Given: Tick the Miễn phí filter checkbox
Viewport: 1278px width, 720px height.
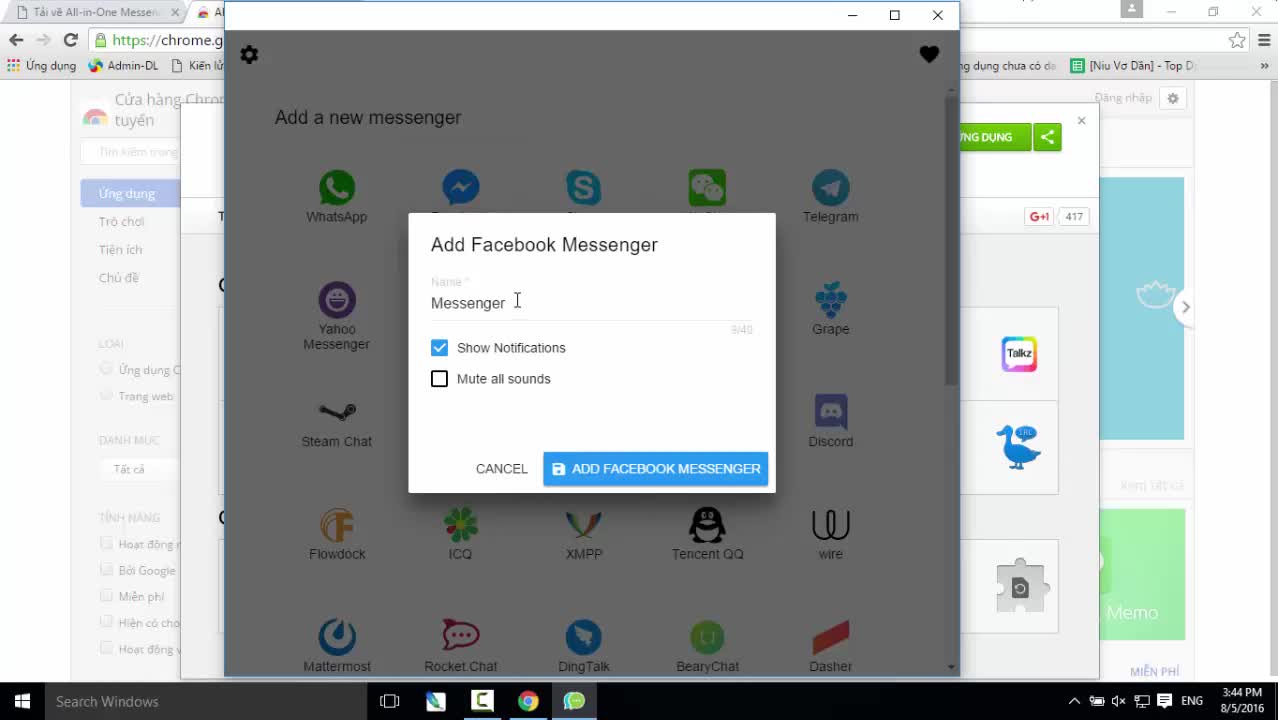Looking at the screenshot, I should tap(106, 596).
